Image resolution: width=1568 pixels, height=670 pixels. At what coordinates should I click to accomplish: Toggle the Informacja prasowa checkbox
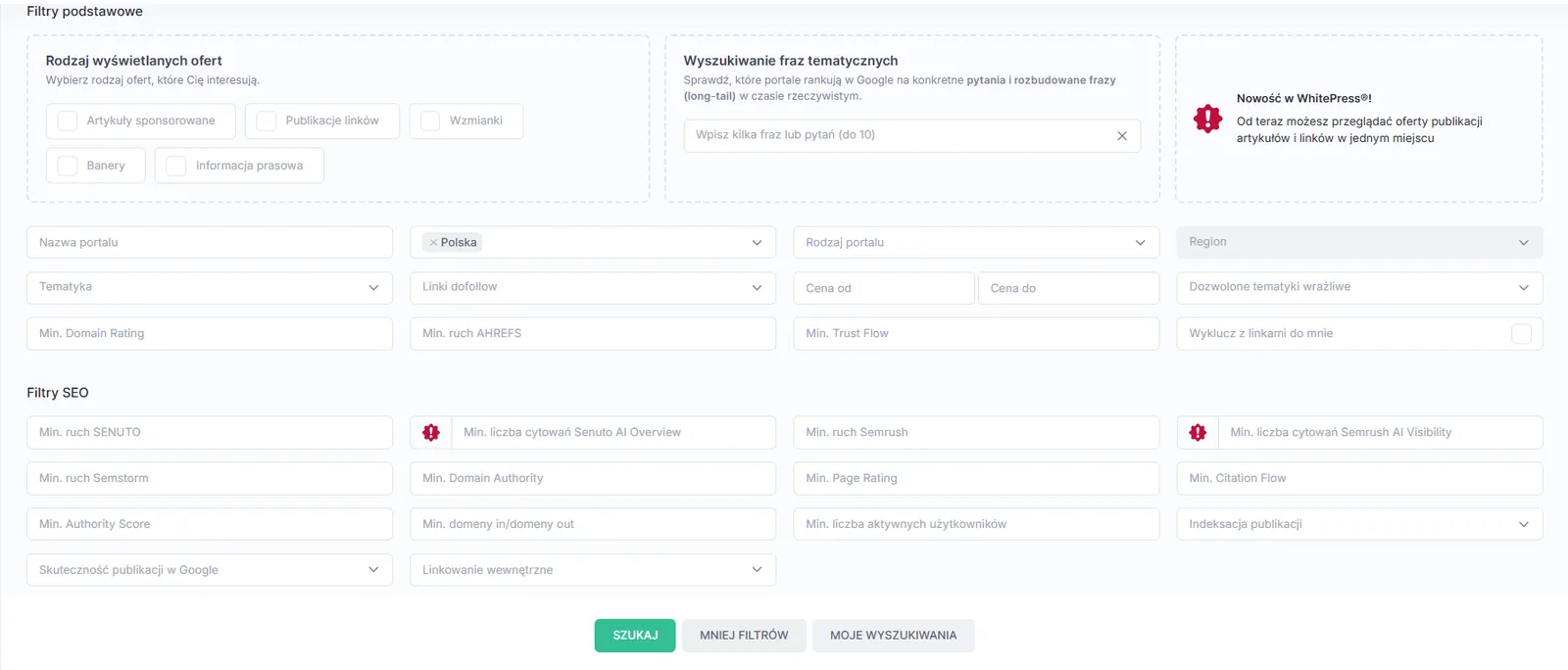point(176,166)
